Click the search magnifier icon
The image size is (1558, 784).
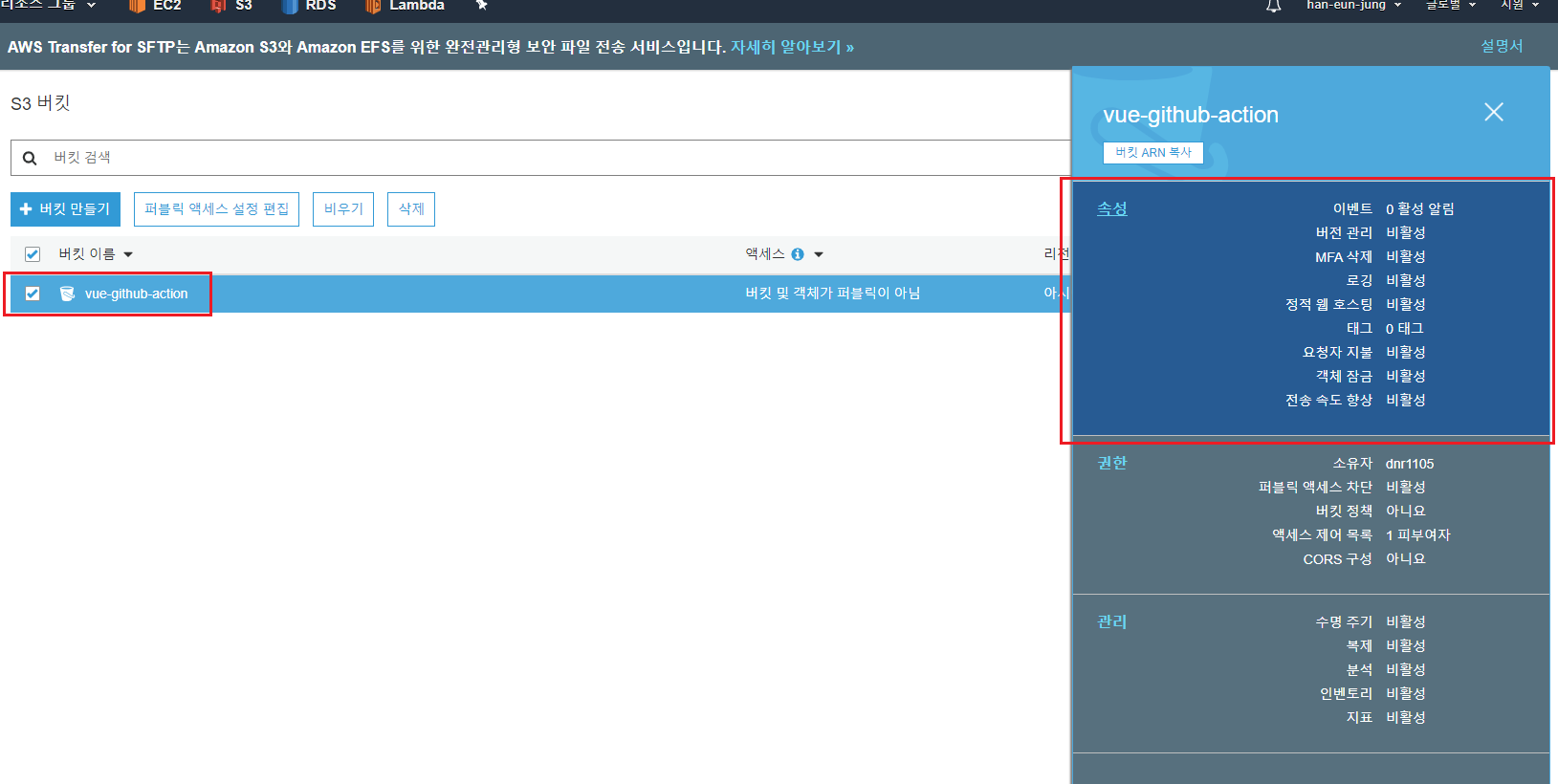click(x=30, y=158)
